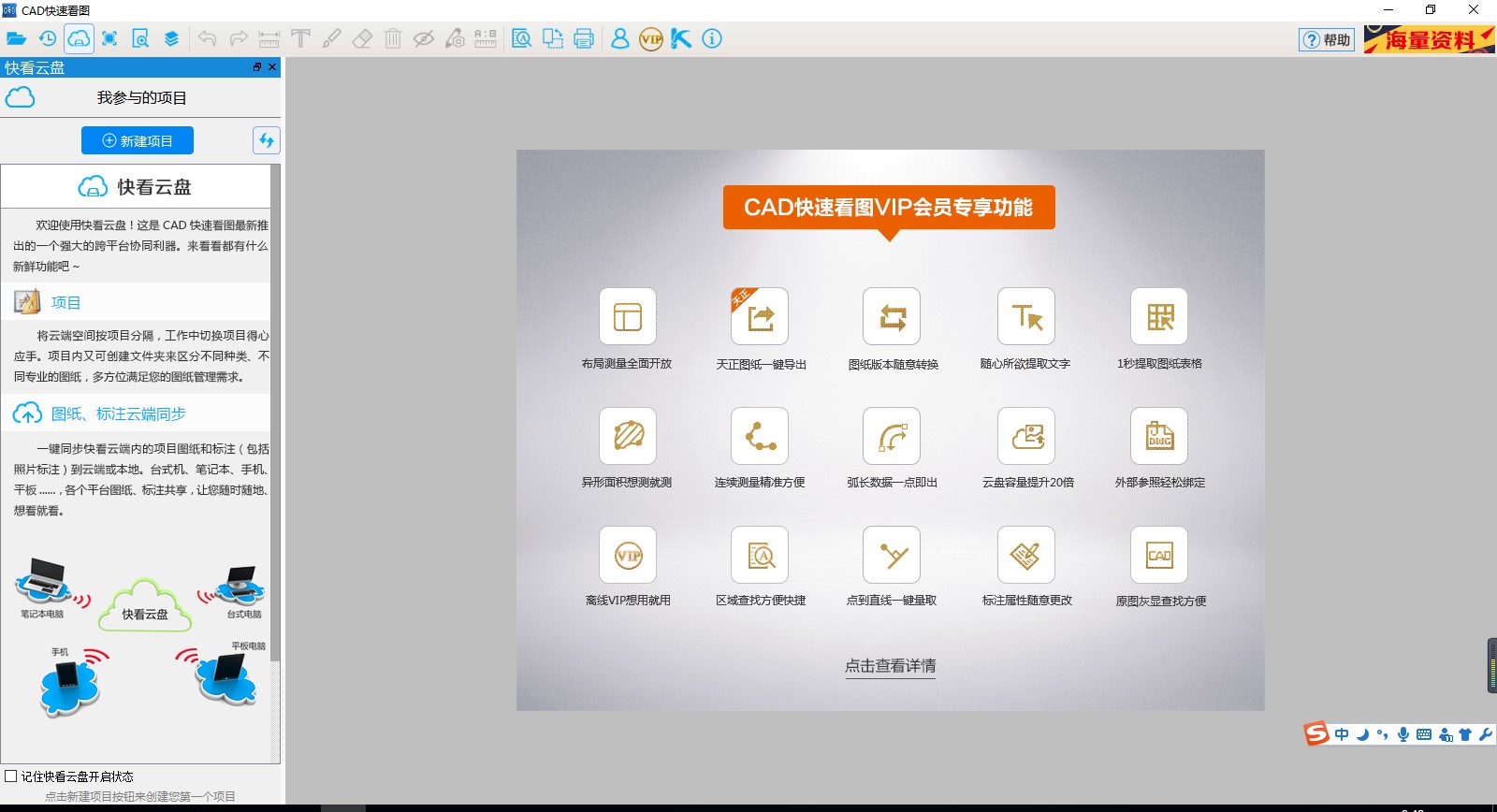Float the 快看云盘 panel with restore button
1497x812 pixels.
tap(257, 67)
